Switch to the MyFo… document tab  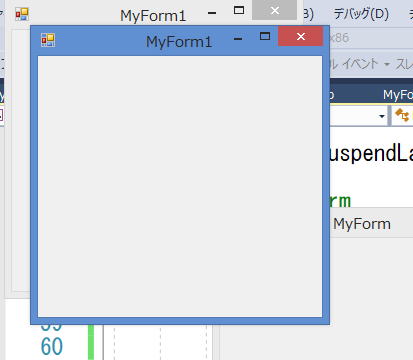[398, 95]
